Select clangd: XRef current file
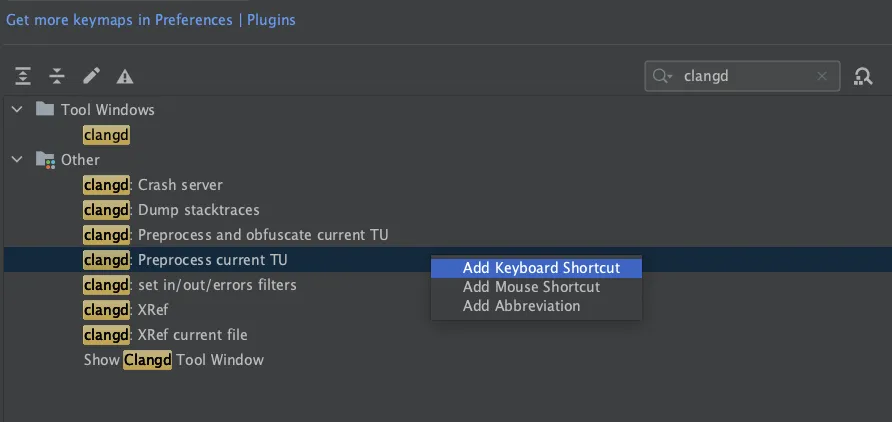 tap(165, 335)
